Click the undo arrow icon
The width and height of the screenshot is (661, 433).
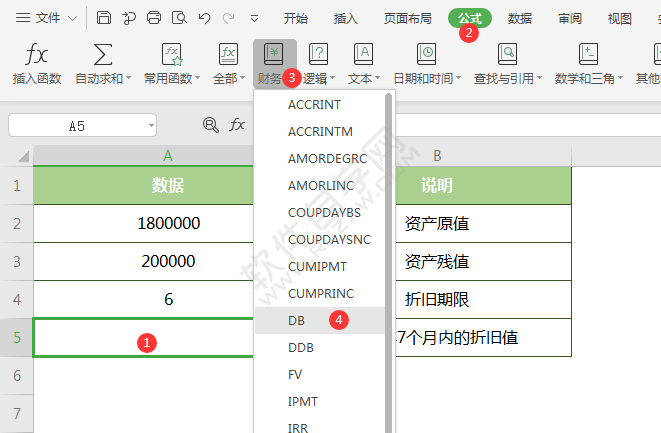tap(204, 18)
